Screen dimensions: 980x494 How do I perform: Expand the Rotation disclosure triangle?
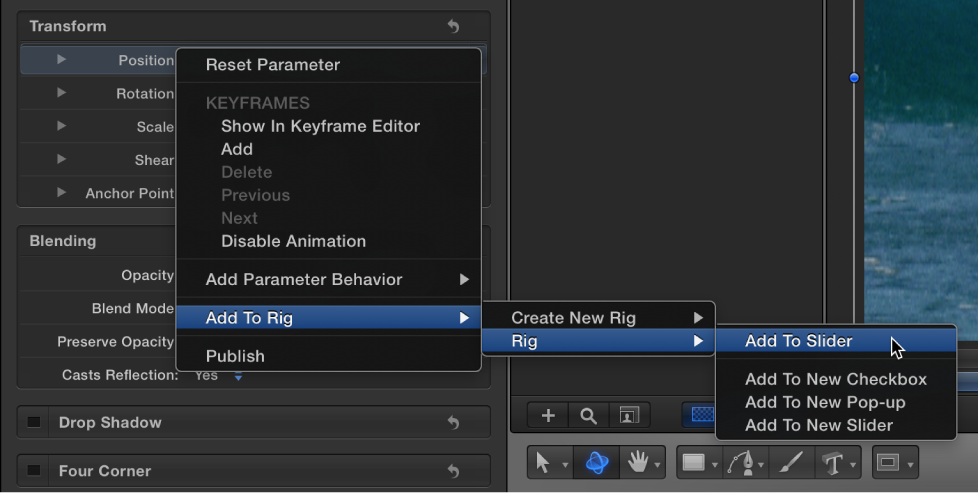tap(61, 93)
